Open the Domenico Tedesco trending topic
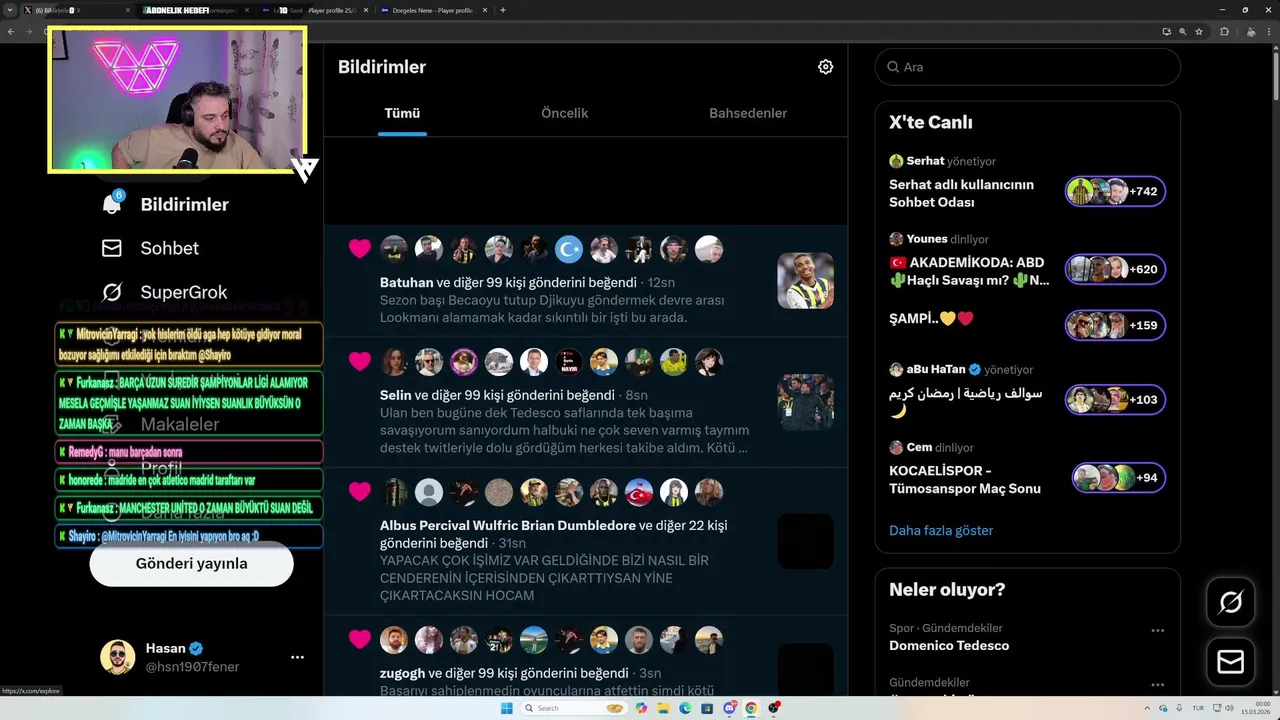The image size is (1280, 720). tap(949, 645)
